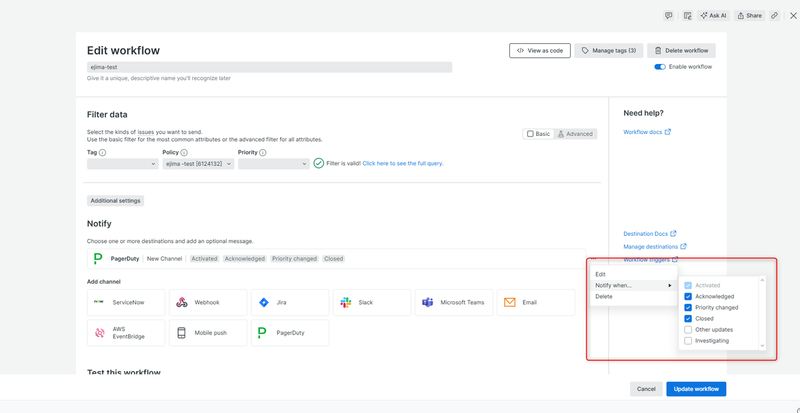Check the Investigating checkbox
This screenshot has width=800, height=413.
point(688,341)
